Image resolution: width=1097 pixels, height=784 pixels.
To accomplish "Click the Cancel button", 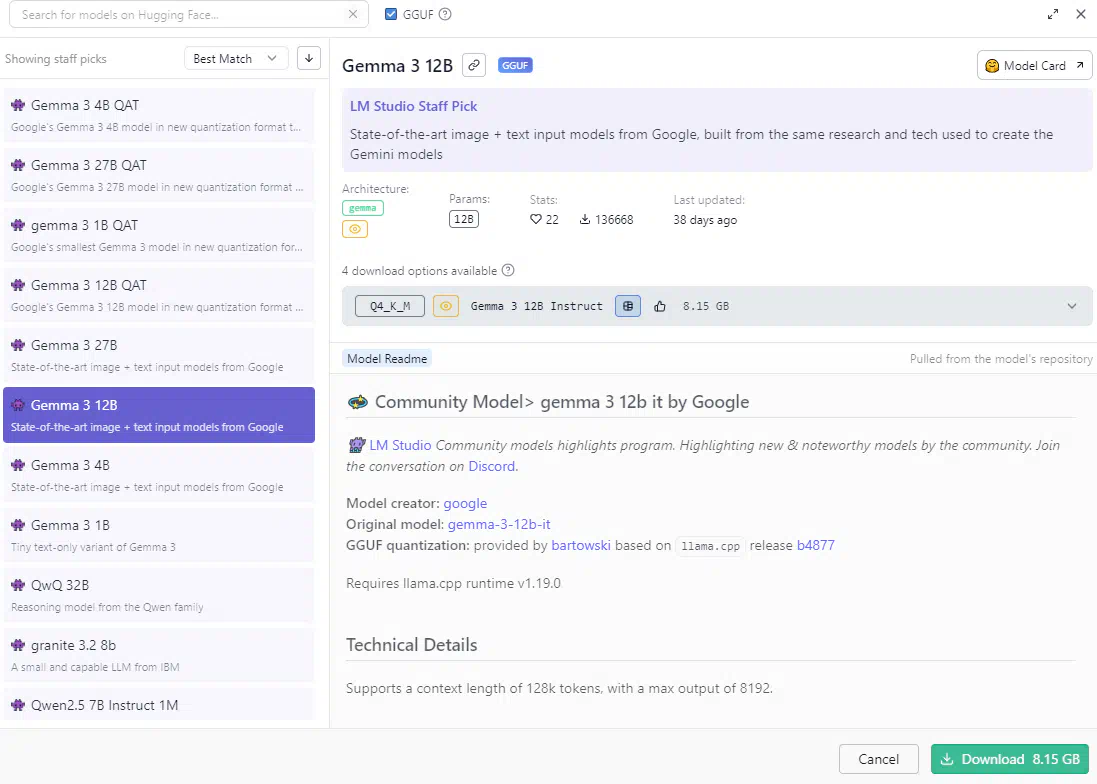I will click(878, 759).
